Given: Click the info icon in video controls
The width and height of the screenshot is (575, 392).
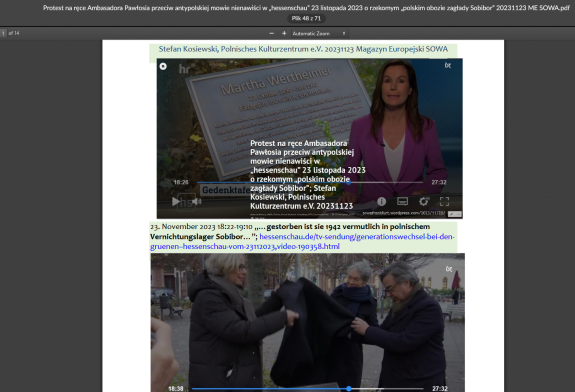Looking at the screenshot, I should (x=381, y=201).
